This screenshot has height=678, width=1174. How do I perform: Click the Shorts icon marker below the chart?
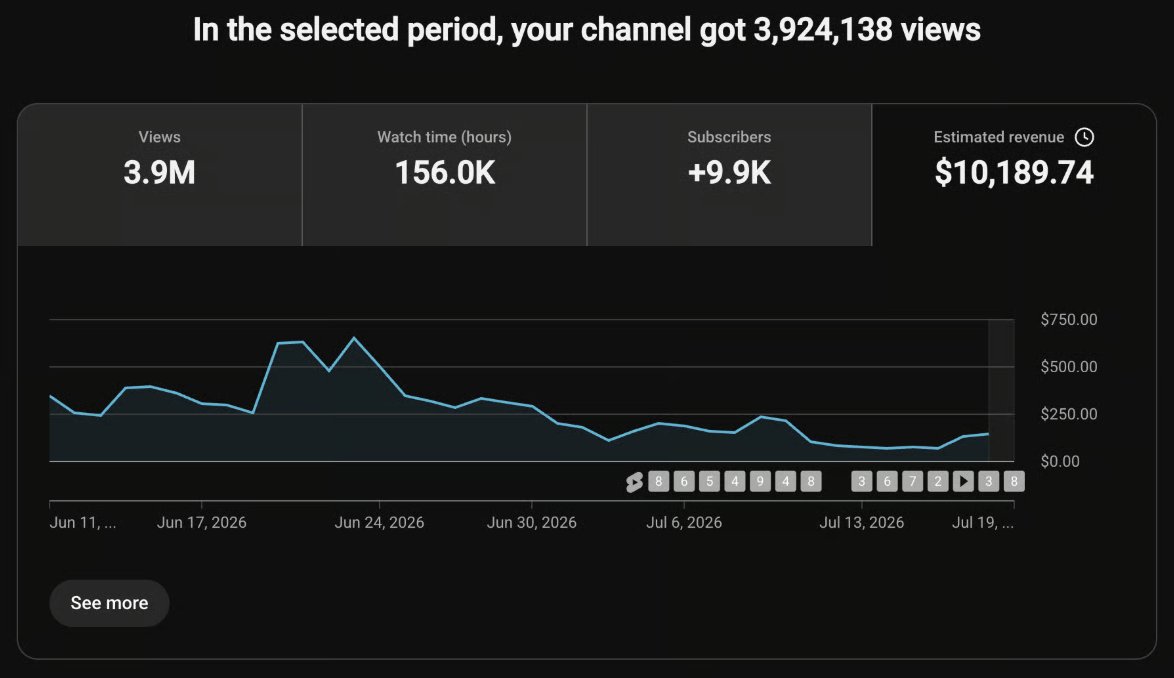point(634,482)
